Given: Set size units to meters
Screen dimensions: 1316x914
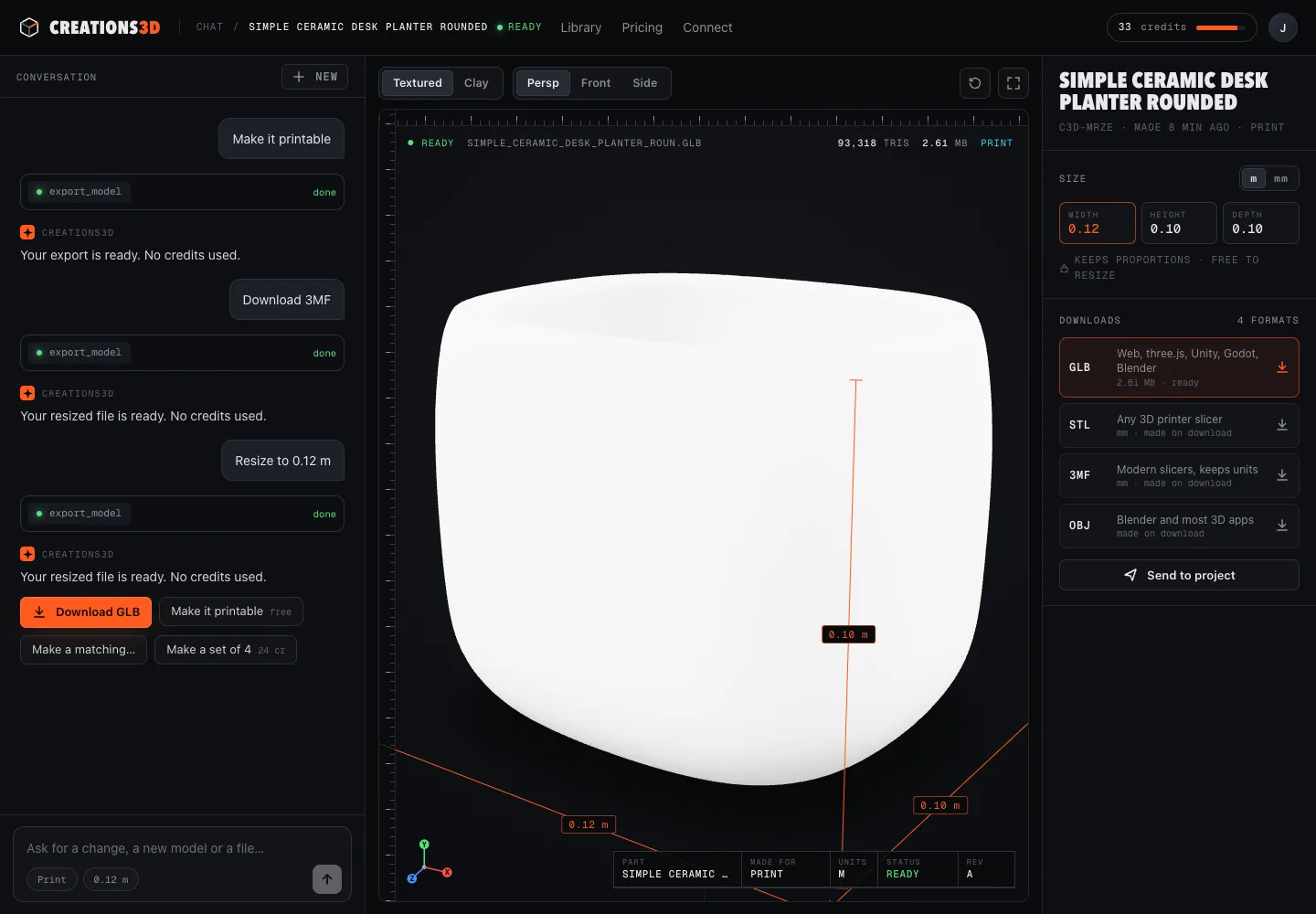Looking at the screenshot, I should click(x=1254, y=178).
